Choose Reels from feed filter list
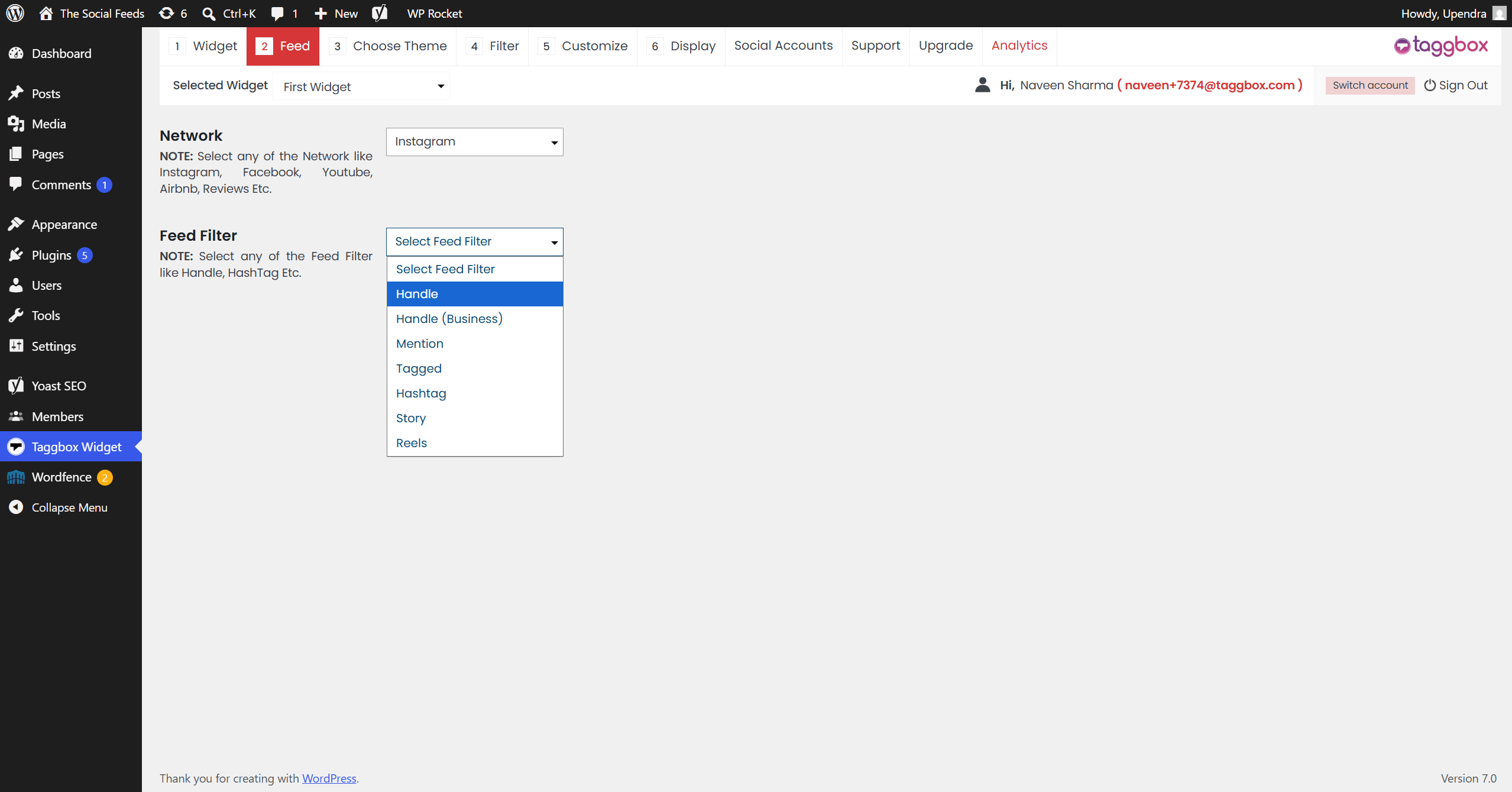This screenshot has height=792, width=1512. tap(475, 443)
